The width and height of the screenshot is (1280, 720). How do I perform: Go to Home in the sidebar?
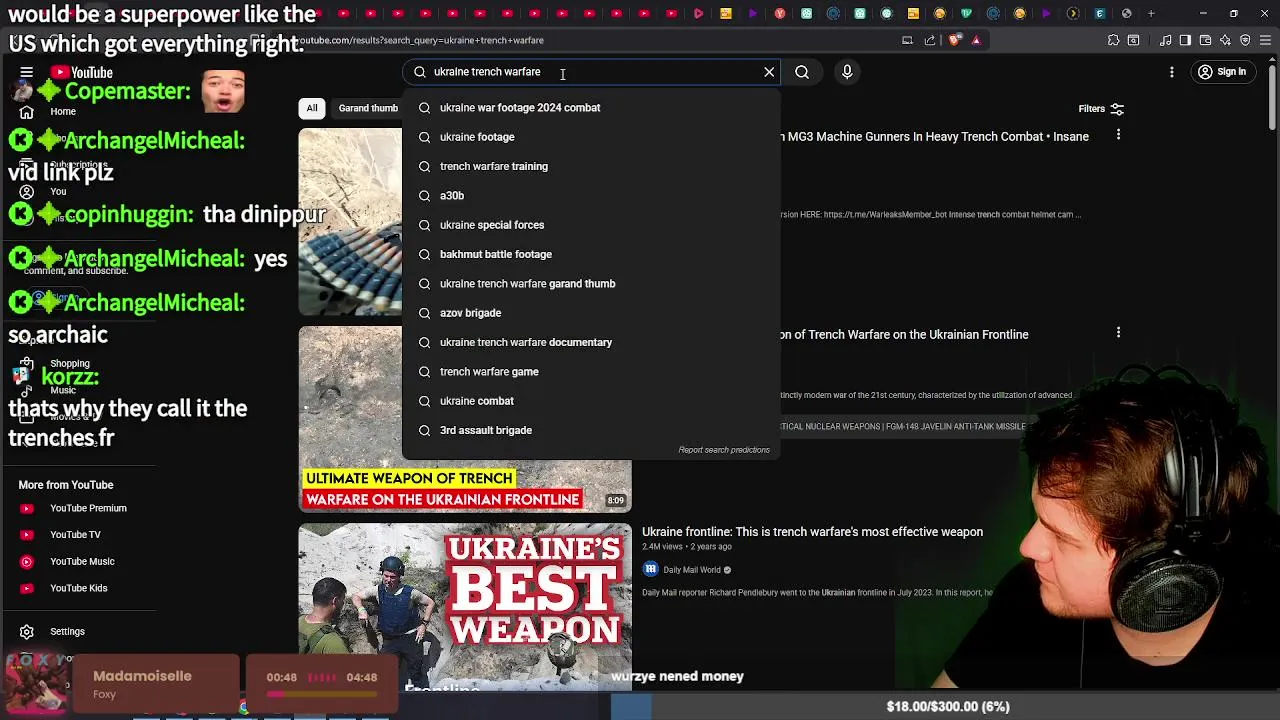[x=62, y=111]
